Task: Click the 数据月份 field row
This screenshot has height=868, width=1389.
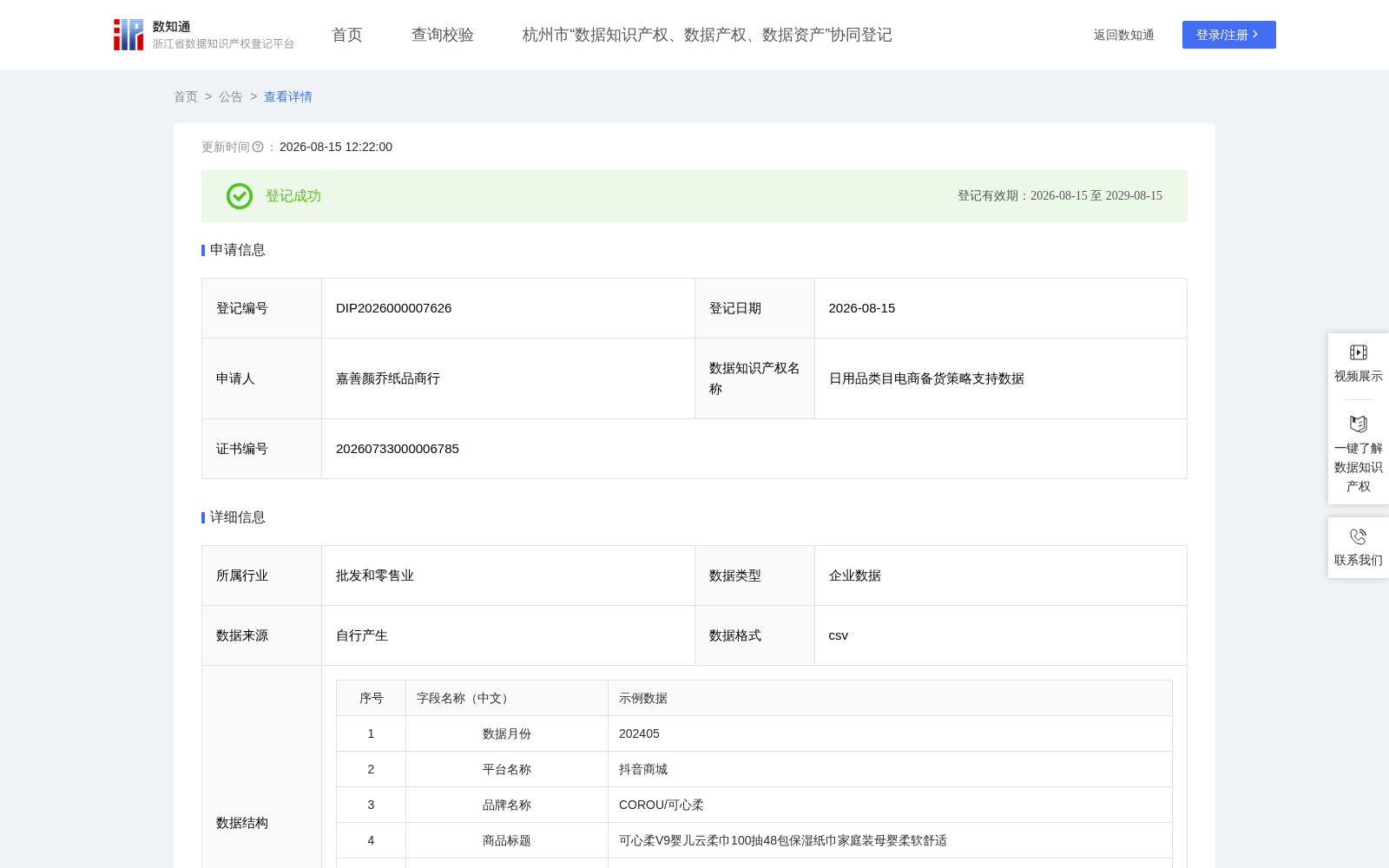Action: click(754, 733)
